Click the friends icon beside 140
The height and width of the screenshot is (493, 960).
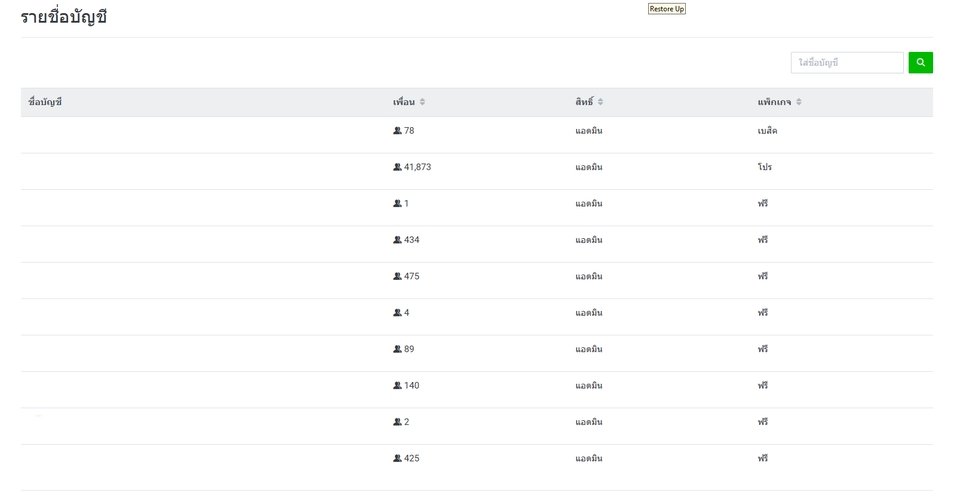coord(397,385)
